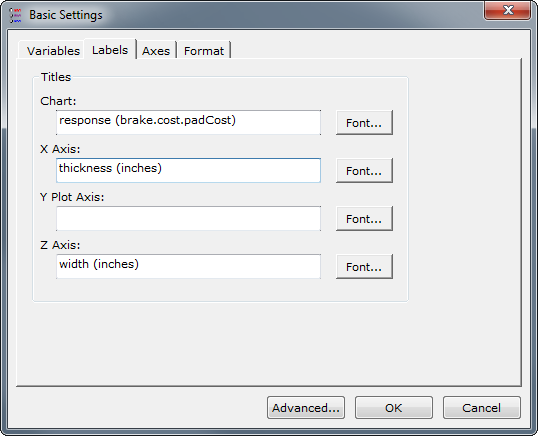Choose Font for Z Axis title
This screenshot has height=436, width=538.
364,267
